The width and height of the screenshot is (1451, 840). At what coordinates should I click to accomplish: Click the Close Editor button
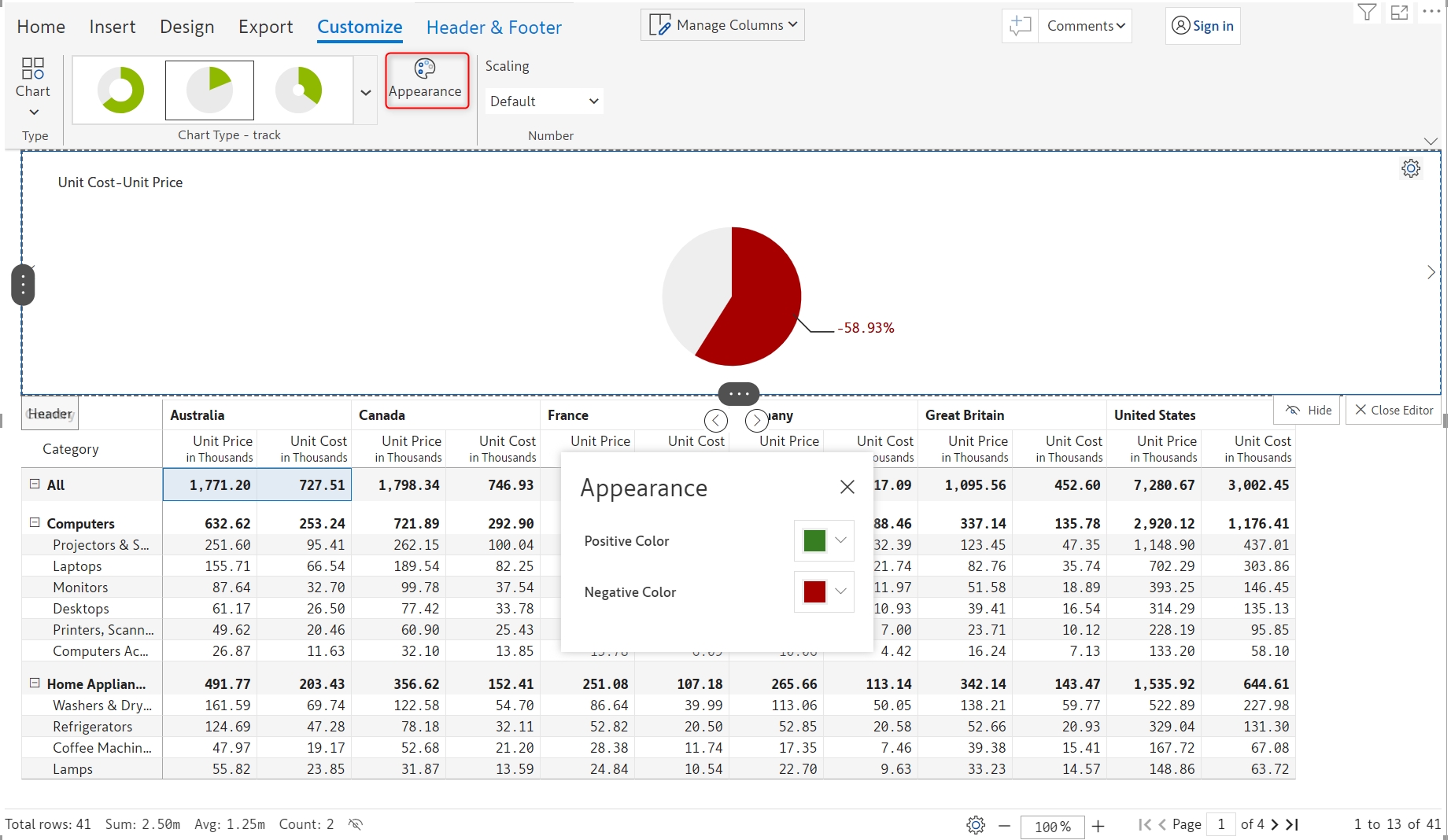[x=1394, y=410]
